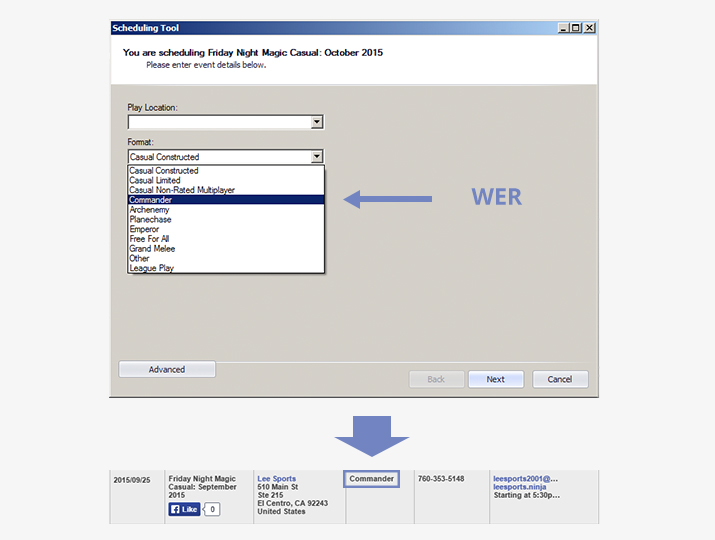
Task: Click the phone number 760-353-5148
Action: [x=441, y=478]
